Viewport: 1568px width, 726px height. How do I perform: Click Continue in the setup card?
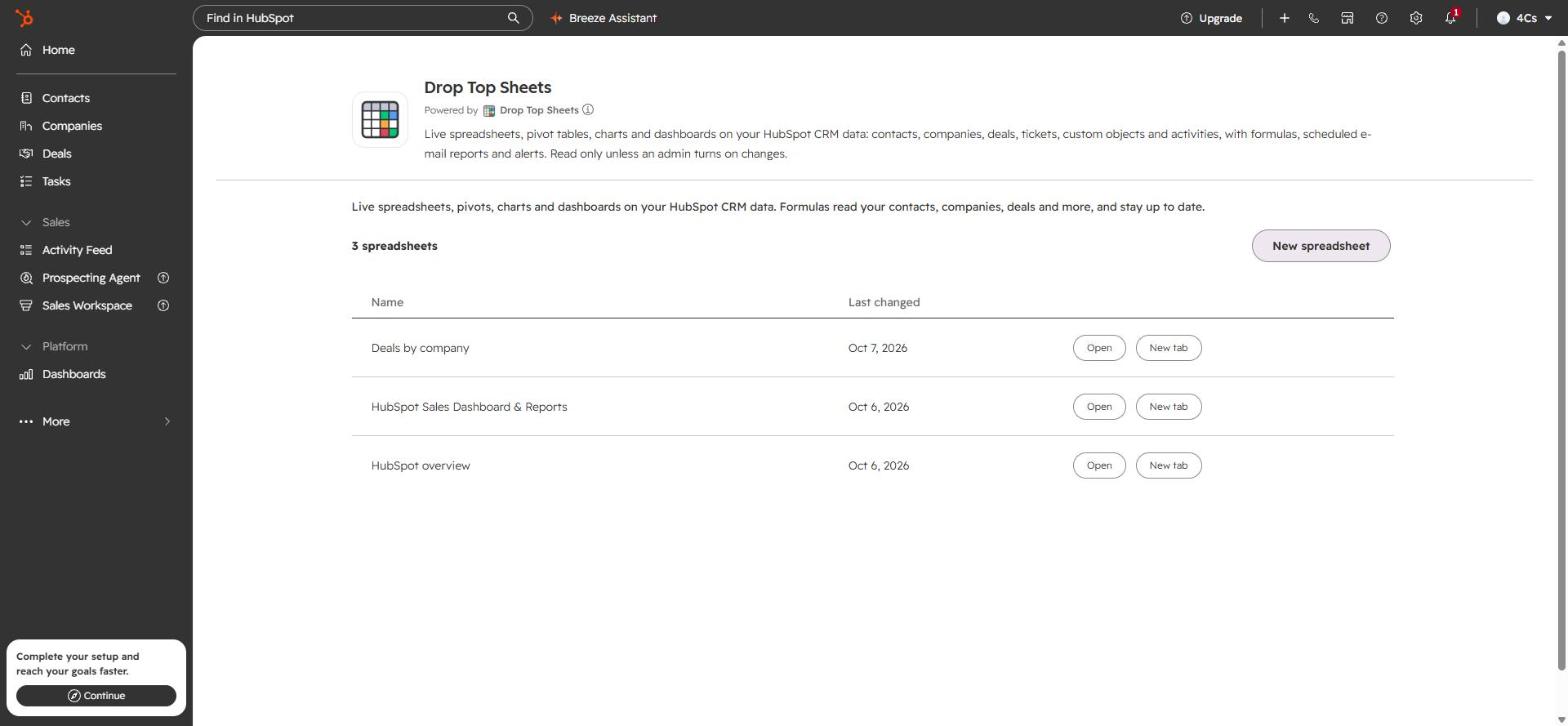click(x=96, y=696)
